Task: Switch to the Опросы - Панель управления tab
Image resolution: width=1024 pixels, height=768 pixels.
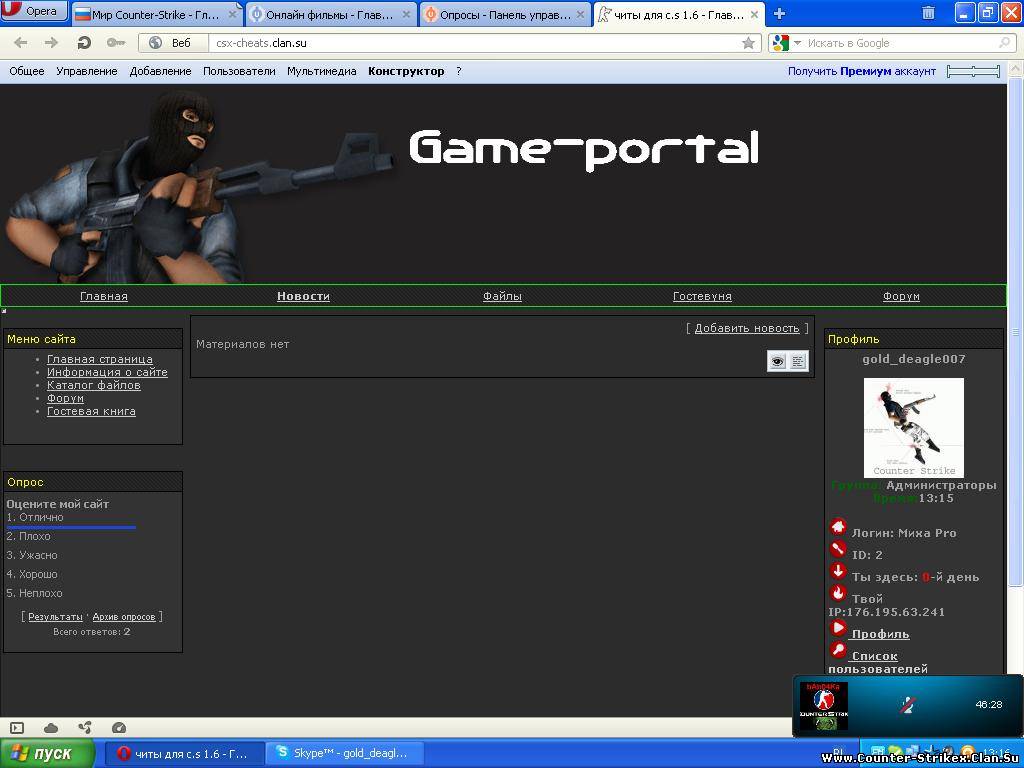Action: point(505,14)
